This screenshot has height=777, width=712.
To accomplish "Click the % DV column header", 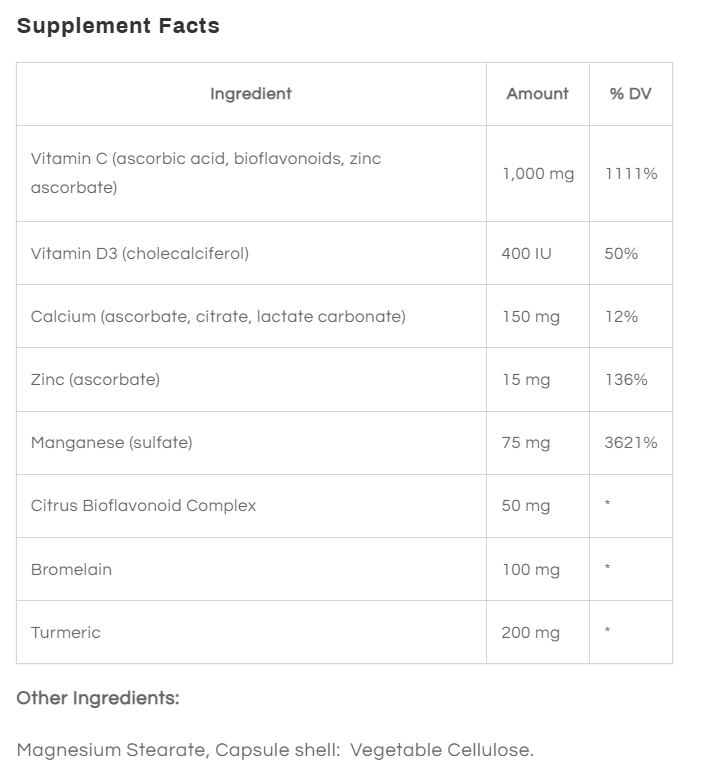I will pos(630,94).
